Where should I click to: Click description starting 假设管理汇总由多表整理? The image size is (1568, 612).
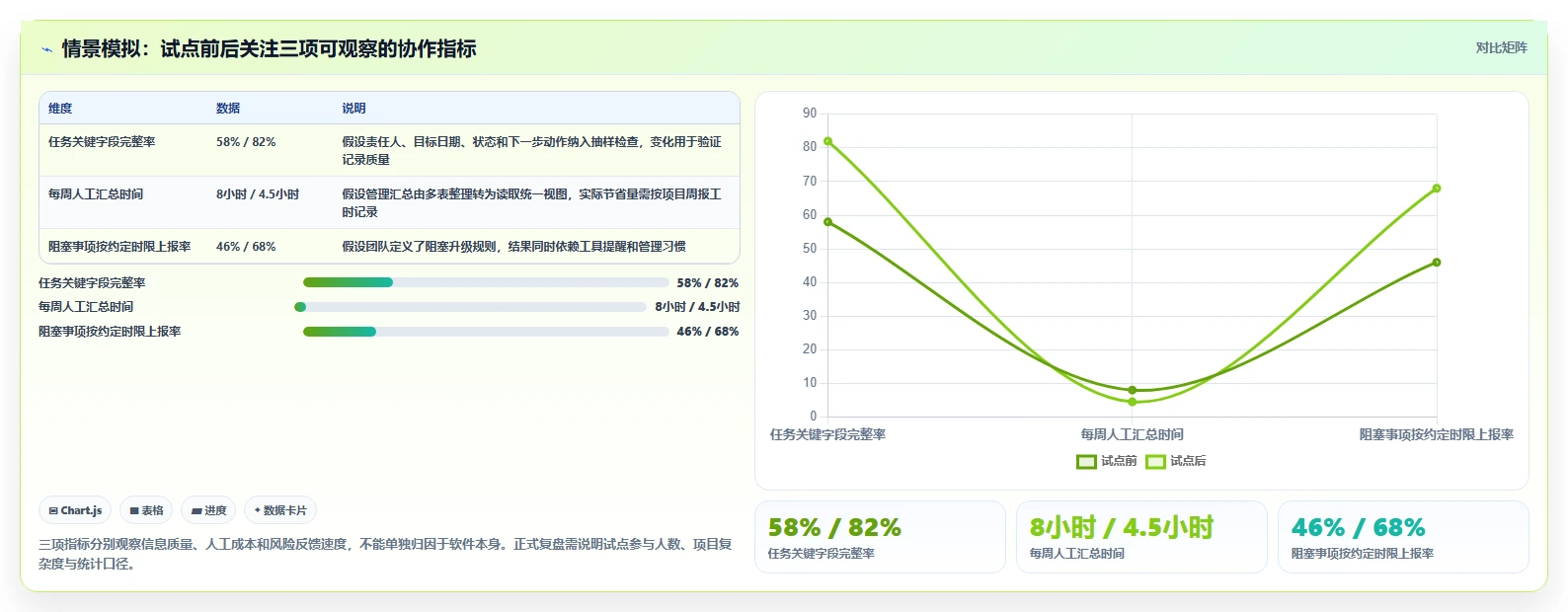tap(532, 202)
